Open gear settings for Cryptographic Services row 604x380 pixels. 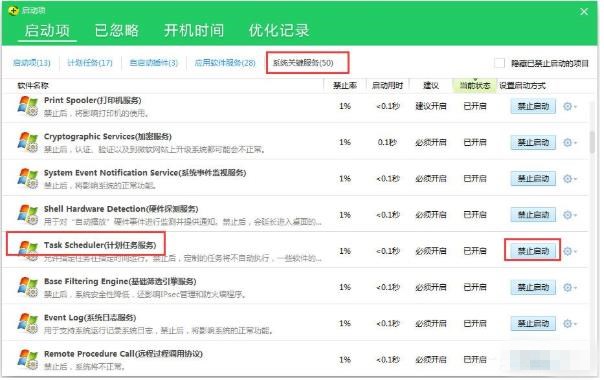[x=570, y=143]
